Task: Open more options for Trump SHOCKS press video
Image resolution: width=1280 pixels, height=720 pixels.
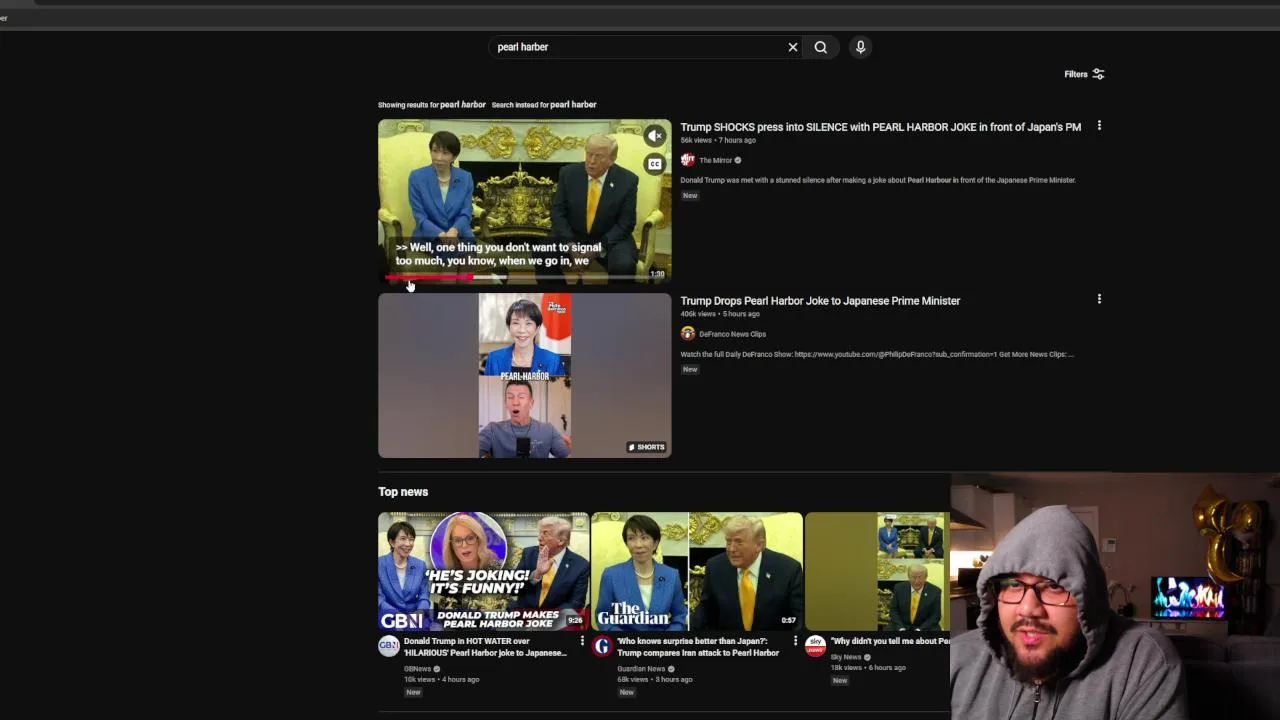Action: pyautogui.click(x=1099, y=126)
